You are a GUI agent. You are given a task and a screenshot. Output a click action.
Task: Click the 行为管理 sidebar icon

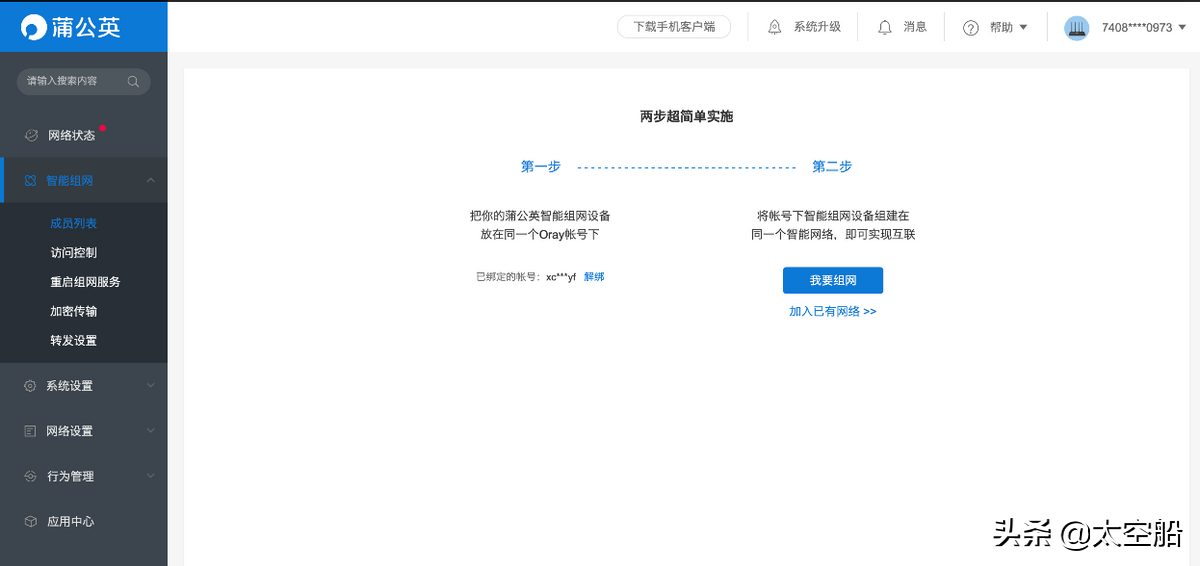(x=30, y=476)
